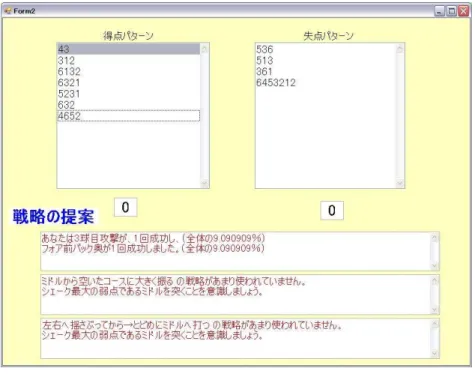The image size is (475, 374).
Task: Click the text box starting ミドルから空いたコース
Action: 240,295
